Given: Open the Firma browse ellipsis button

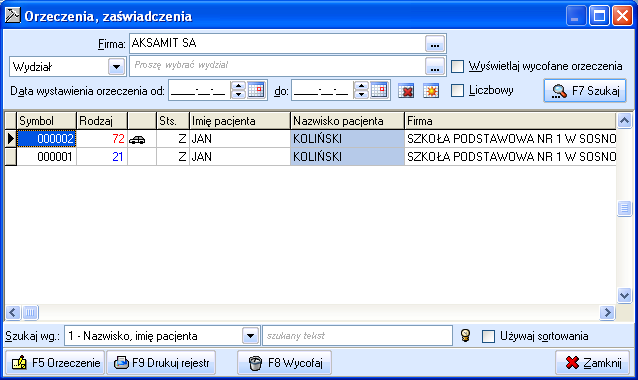Looking at the screenshot, I should pos(435,44).
